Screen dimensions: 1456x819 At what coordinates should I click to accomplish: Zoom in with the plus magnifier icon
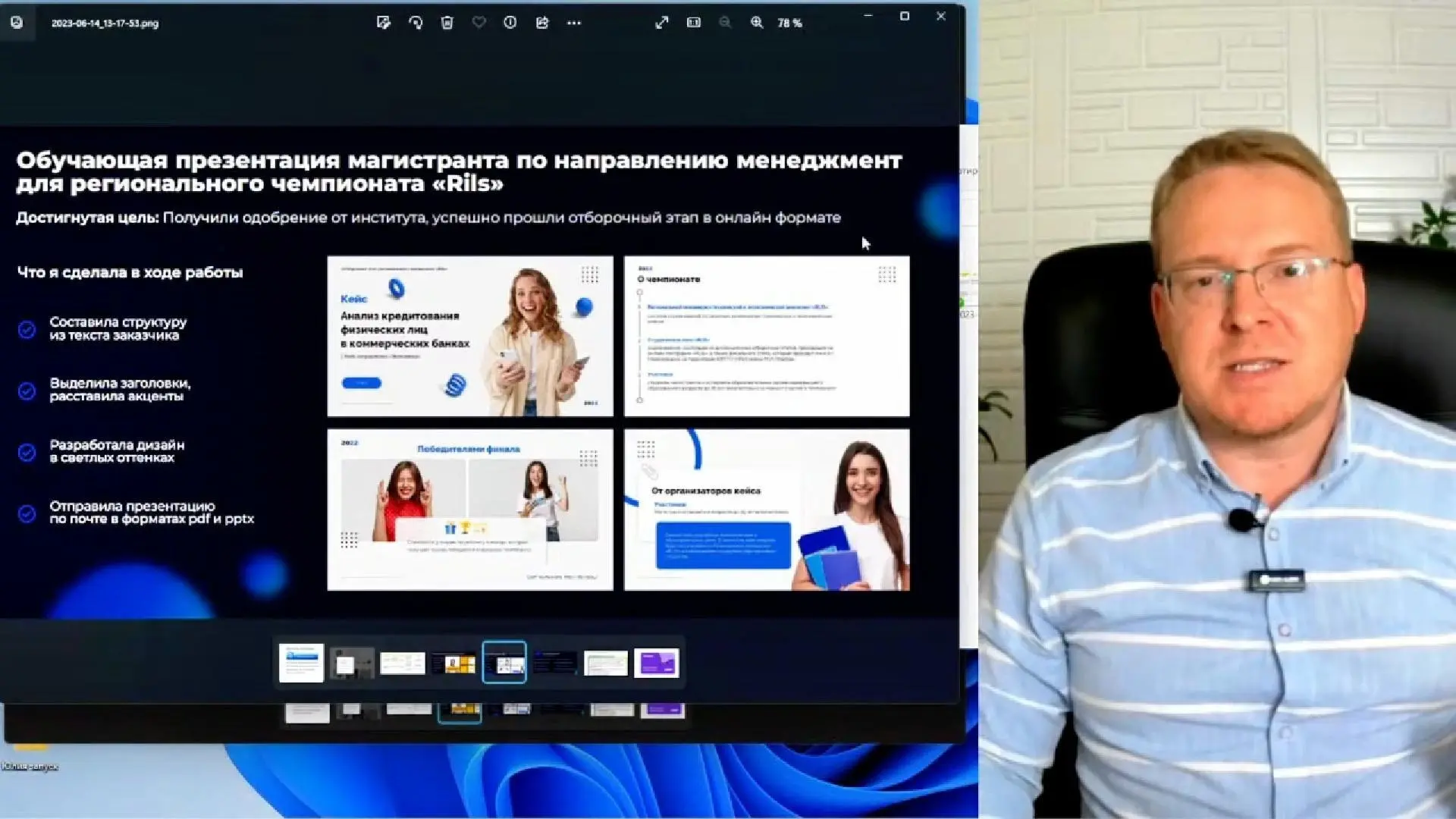coord(757,23)
